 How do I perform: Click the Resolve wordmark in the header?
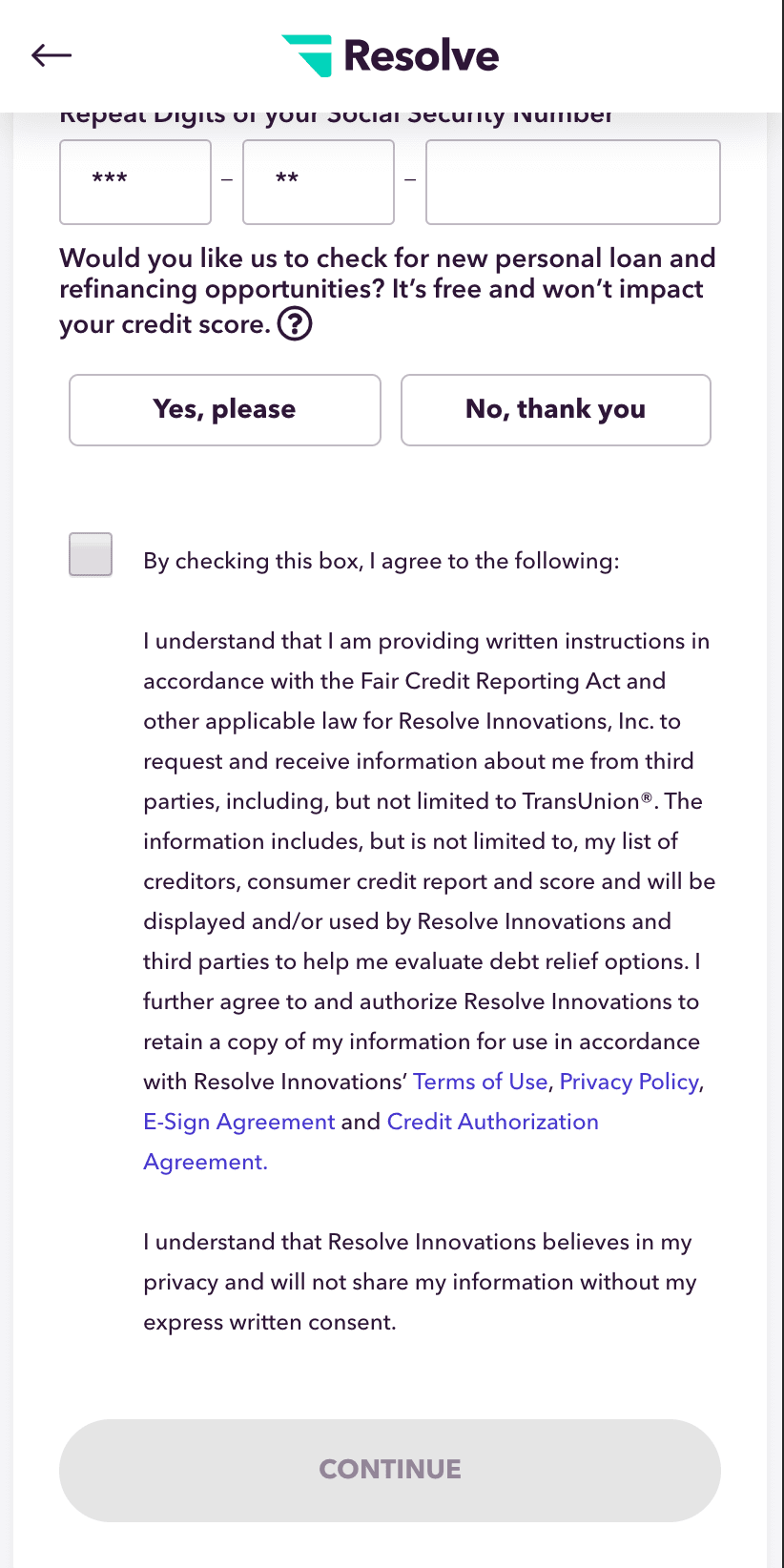(x=422, y=55)
